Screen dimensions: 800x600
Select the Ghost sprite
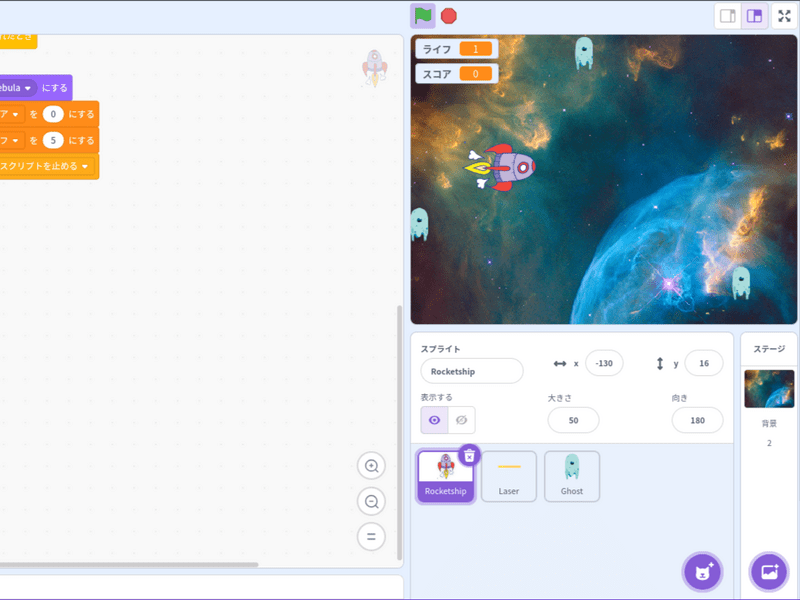tap(572, 476)
